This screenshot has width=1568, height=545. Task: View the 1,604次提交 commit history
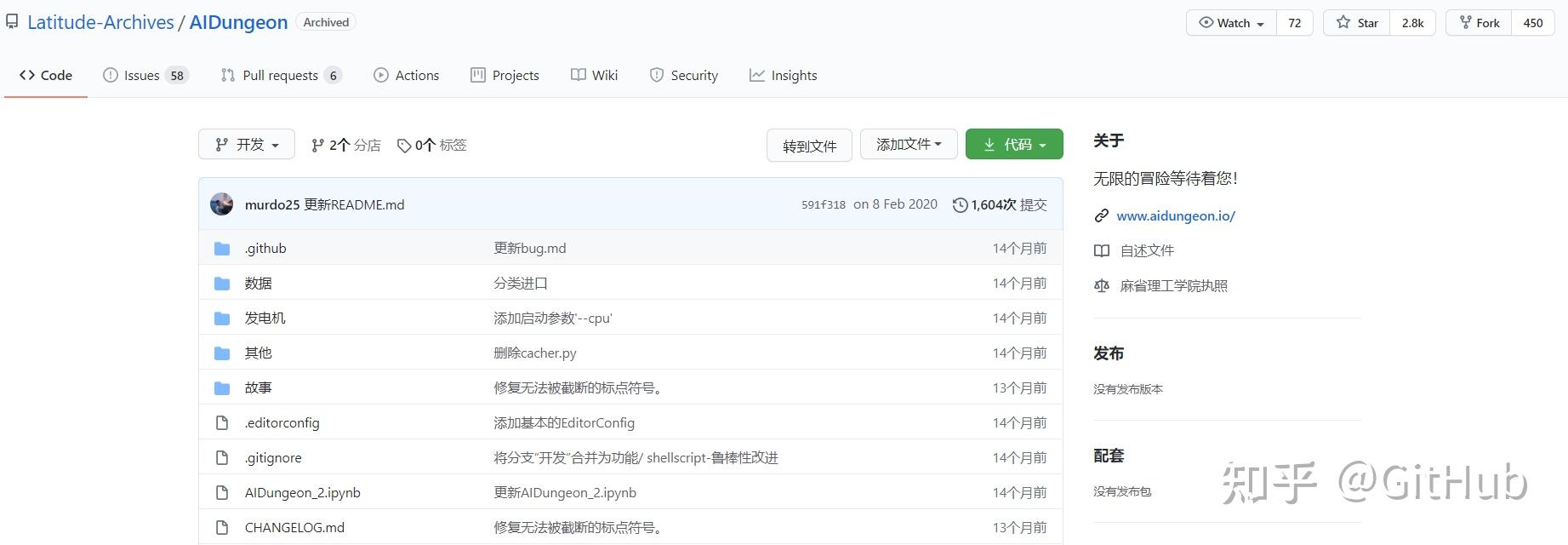pos(1009,204)
